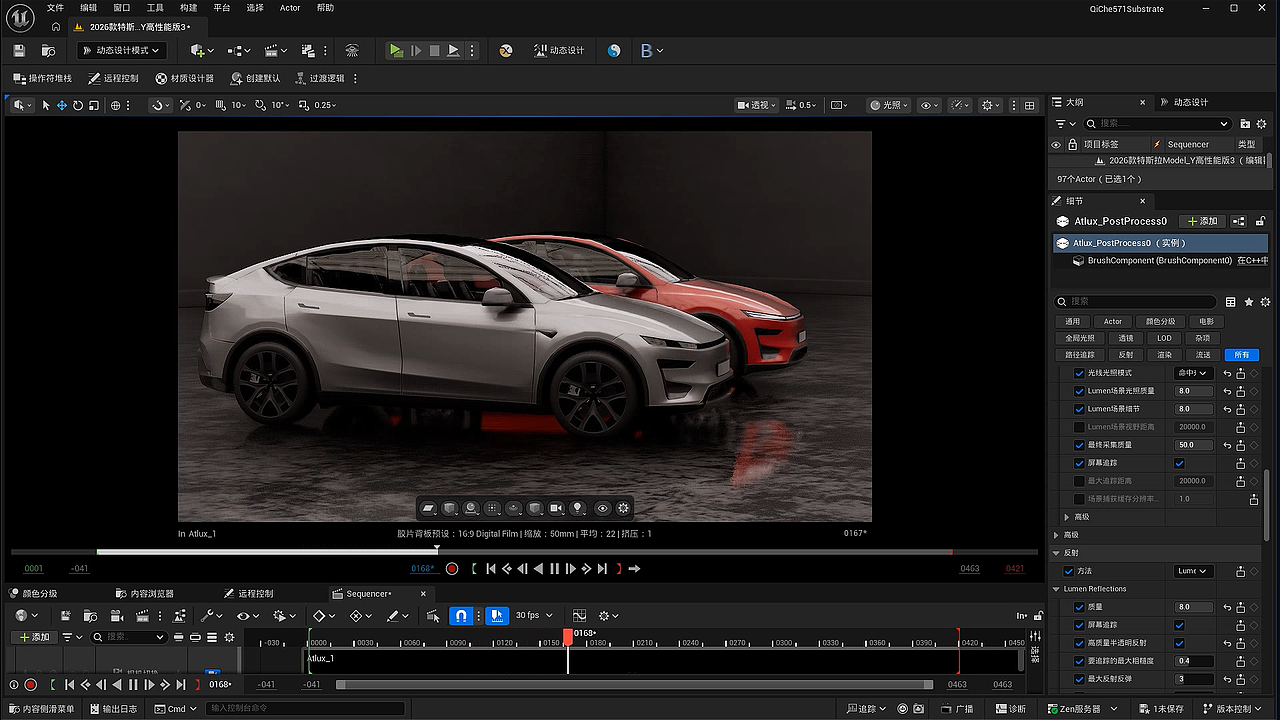
Task: Click the Sequencer horizontal range scrollbar
Action: click(x=634, y=685)
